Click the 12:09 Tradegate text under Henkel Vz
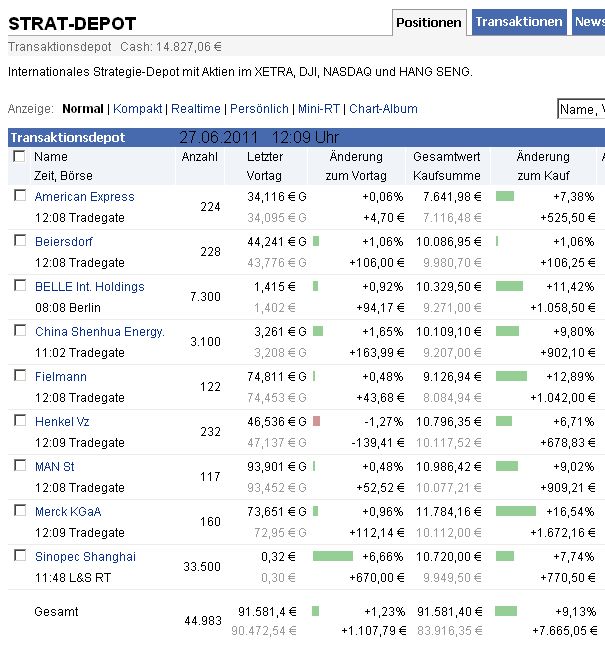This screenshot has height=649, width=605. click(x=79, y=443)
